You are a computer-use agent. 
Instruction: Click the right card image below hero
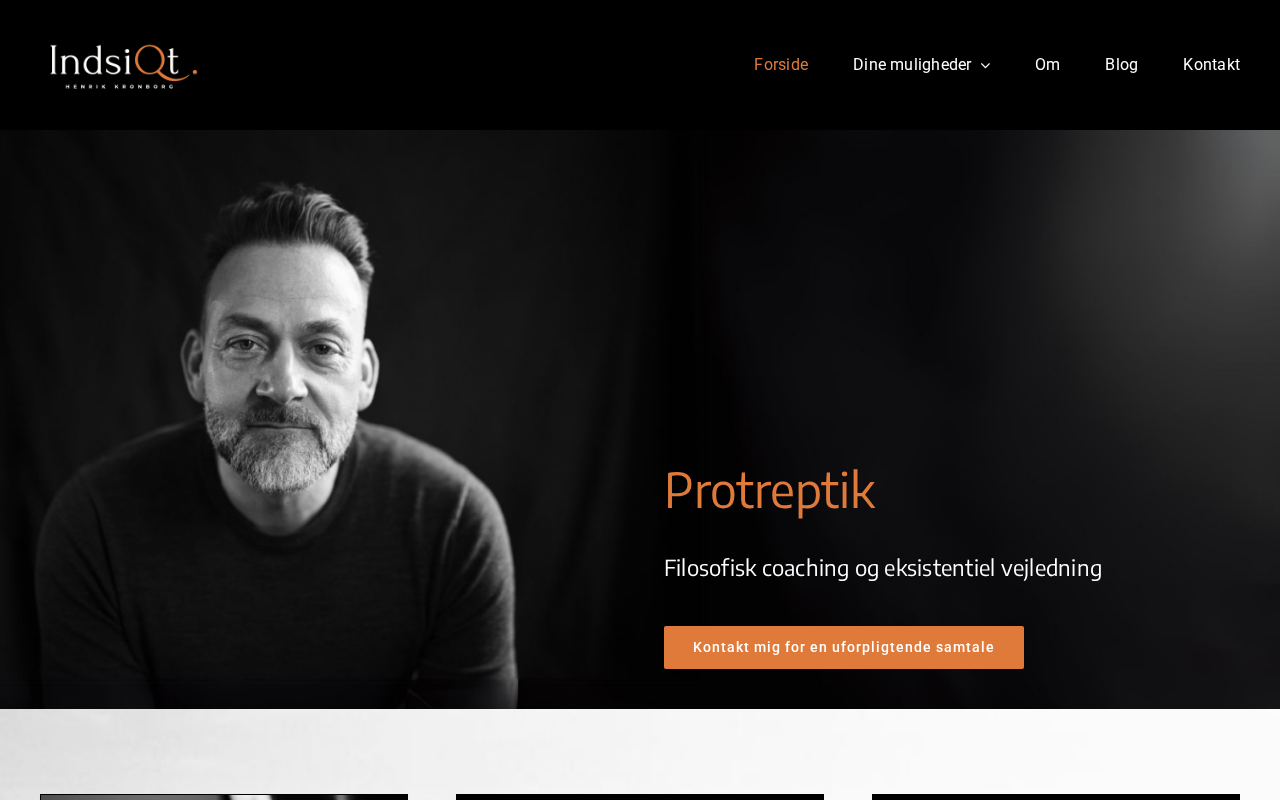(1056, 797)
